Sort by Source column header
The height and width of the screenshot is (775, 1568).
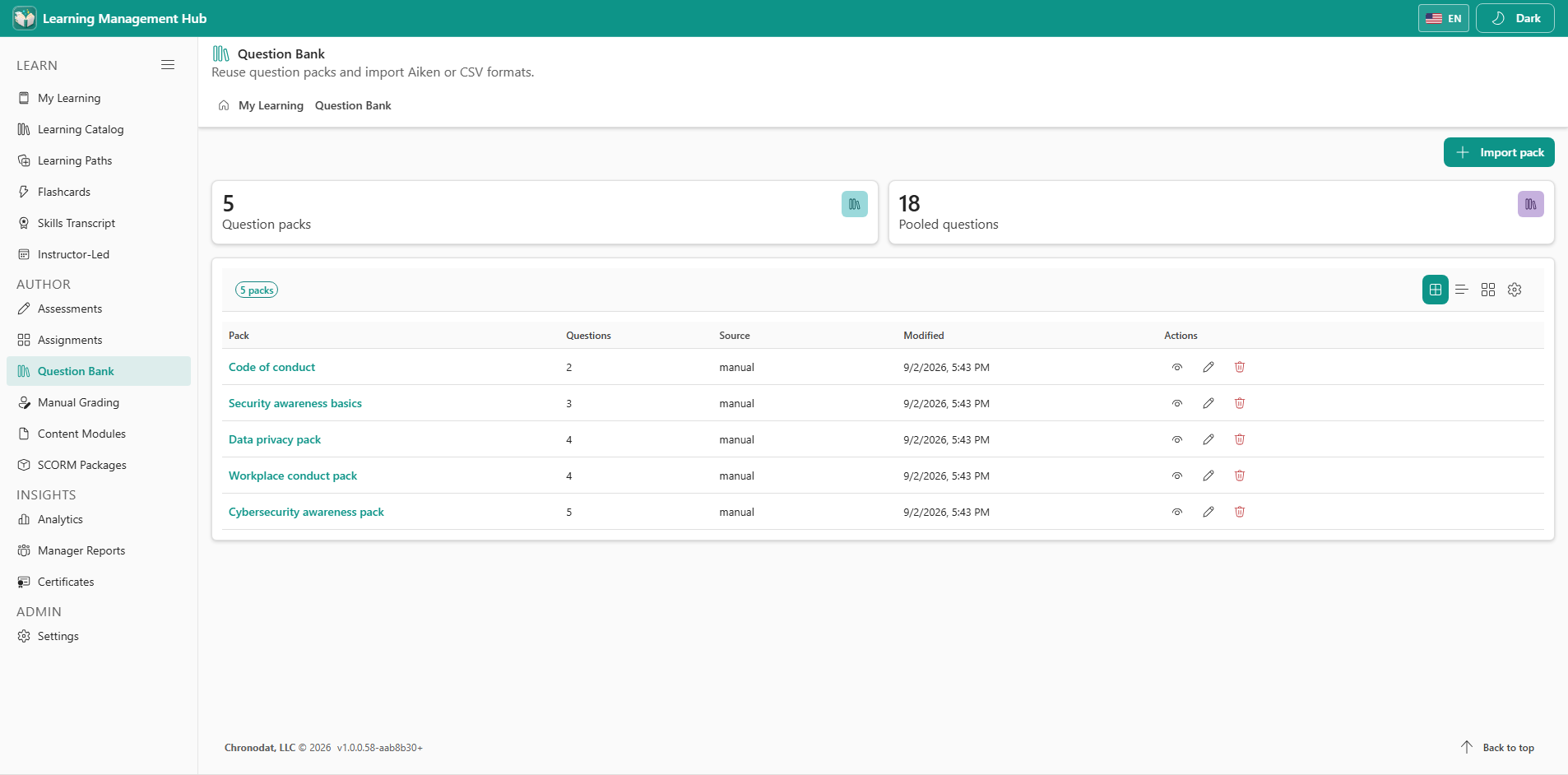point(735,335)
